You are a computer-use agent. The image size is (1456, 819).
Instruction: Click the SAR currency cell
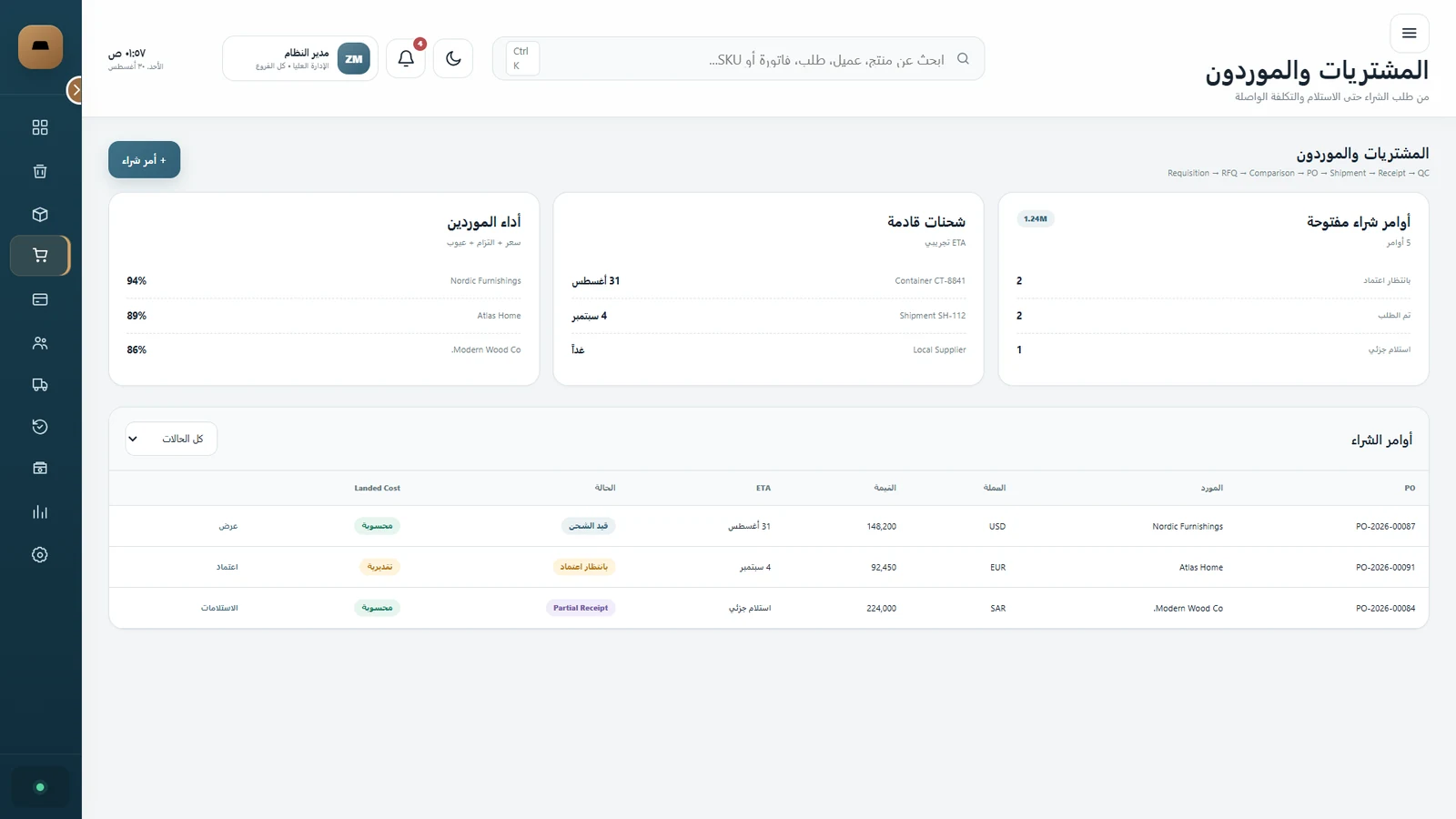(998, 608)
